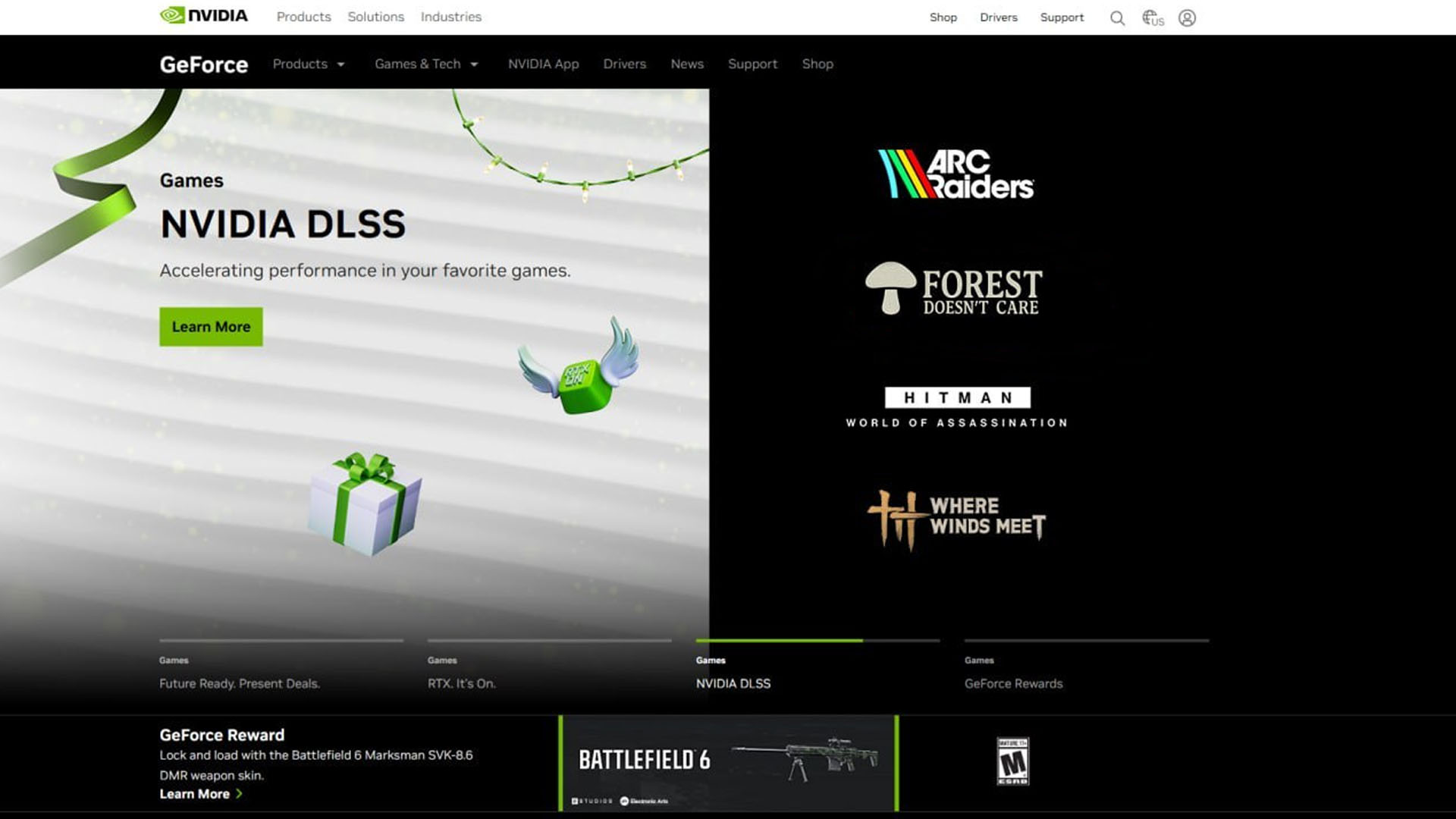Open Drivers in the GeForce navigation
Screen dimensions: 1456x819
(x=624, y=64)
